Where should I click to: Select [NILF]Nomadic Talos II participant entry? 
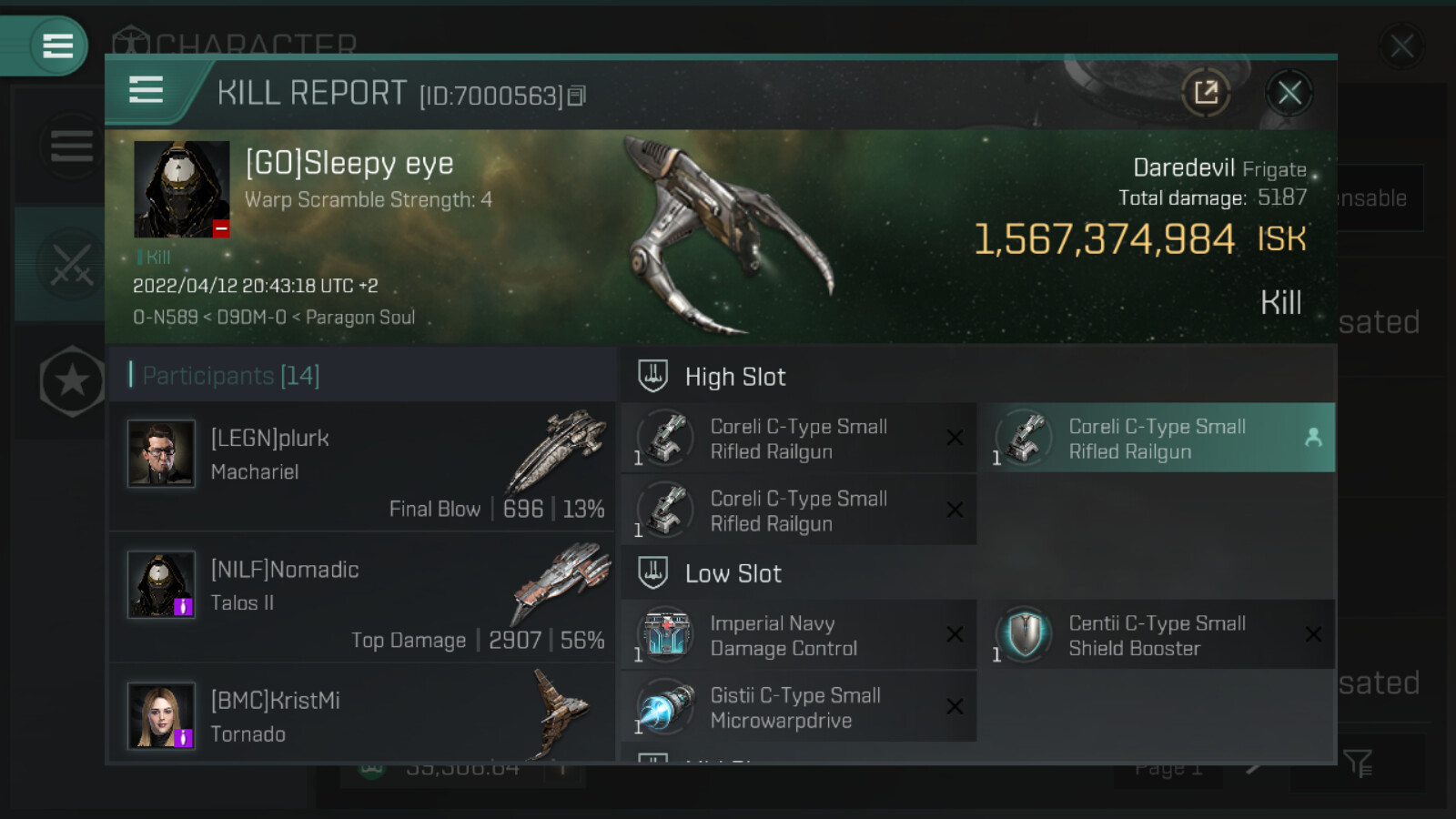click(x=362, y=598)
